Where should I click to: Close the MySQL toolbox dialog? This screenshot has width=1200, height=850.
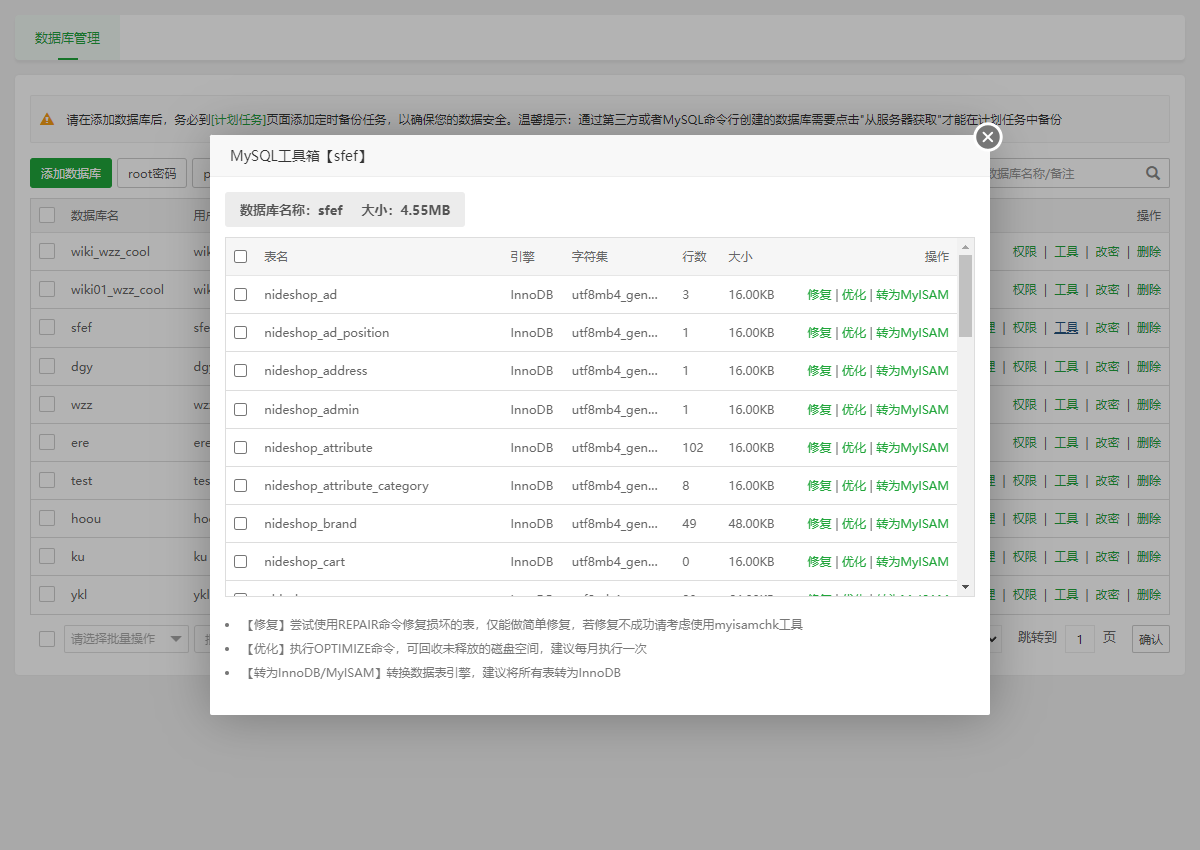988,137
